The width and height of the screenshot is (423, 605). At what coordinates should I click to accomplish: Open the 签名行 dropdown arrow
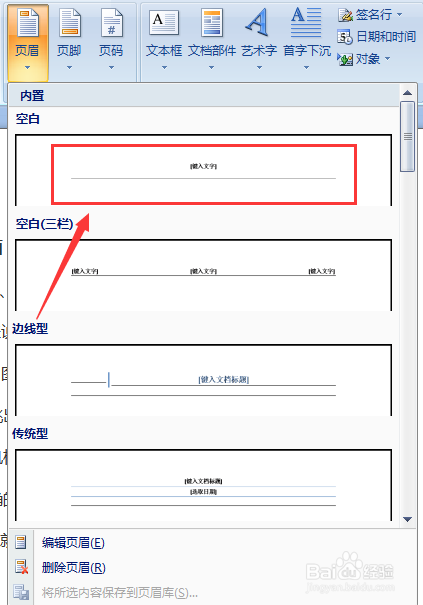(399, 15)
